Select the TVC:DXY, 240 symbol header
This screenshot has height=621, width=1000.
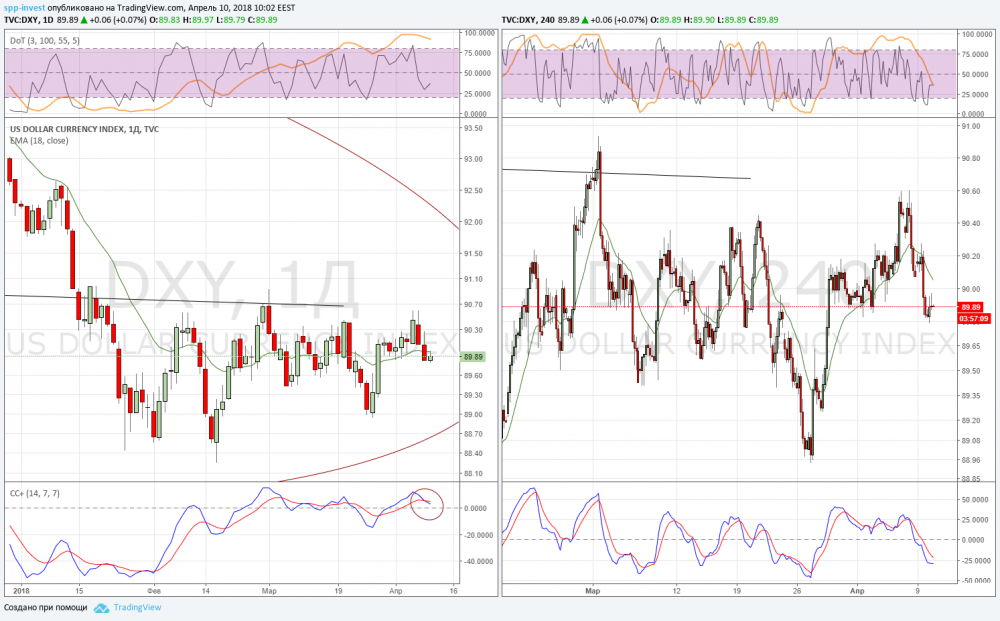pos(528,20)
